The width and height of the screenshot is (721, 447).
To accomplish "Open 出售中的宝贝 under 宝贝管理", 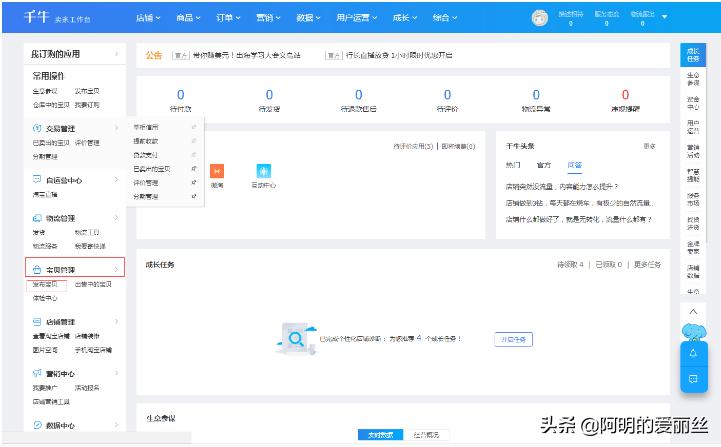I will coord(93,284).
